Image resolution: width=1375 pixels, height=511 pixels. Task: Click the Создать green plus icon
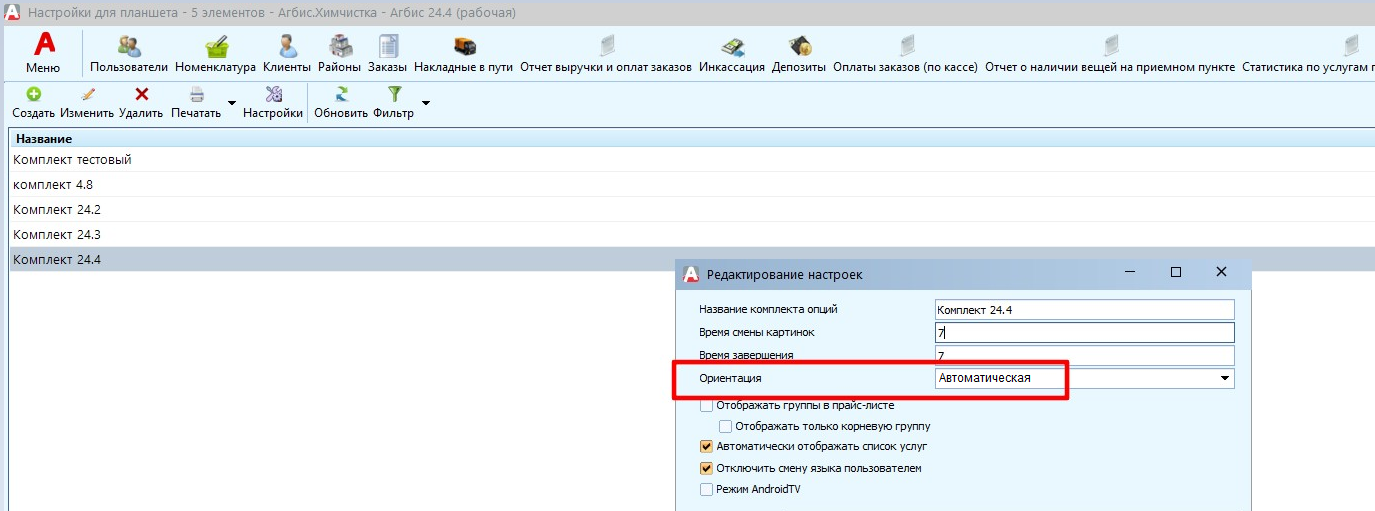point(33,95)
